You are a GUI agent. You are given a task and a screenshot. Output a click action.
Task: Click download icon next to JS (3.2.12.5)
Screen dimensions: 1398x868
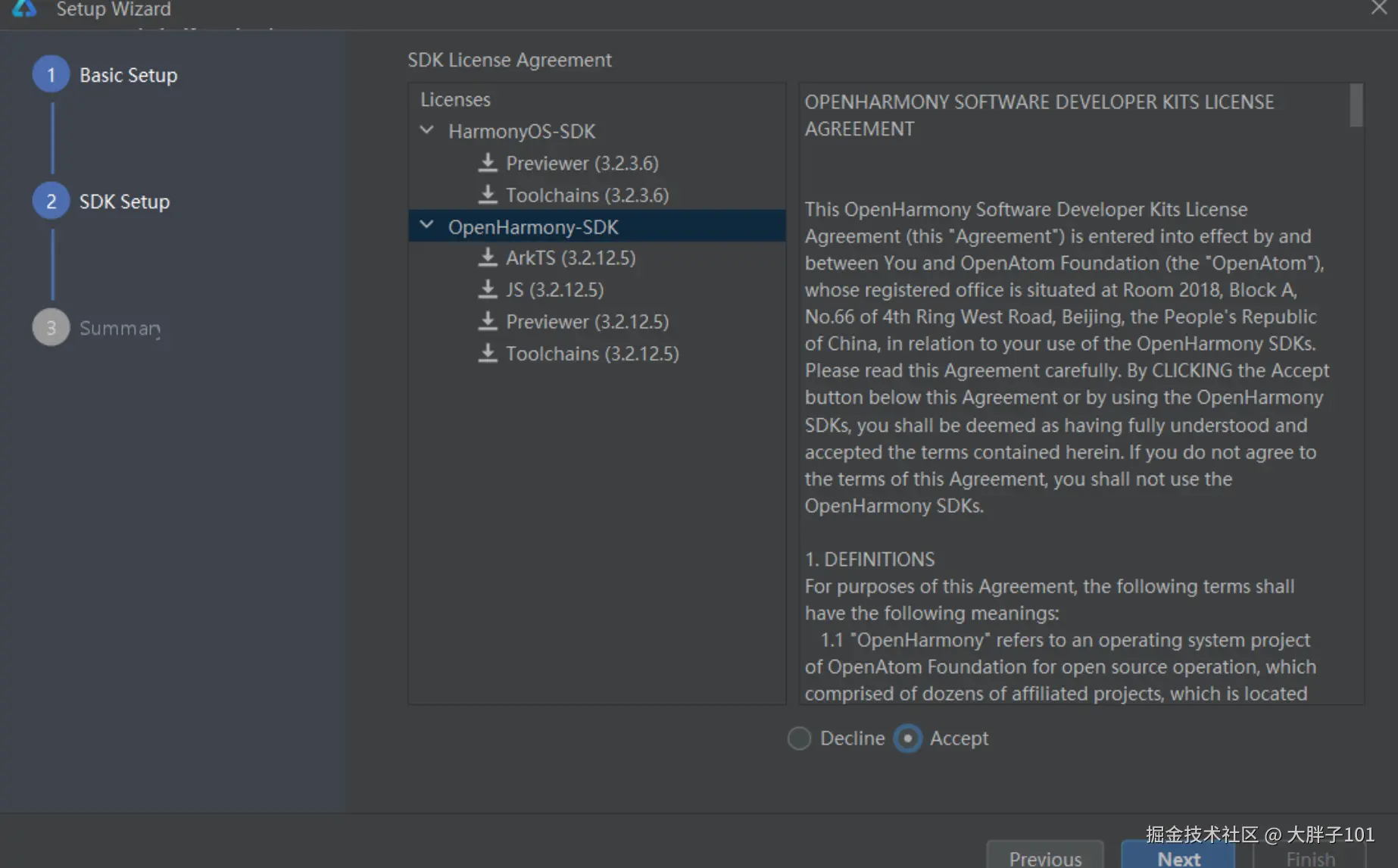[x=488, y=289]
